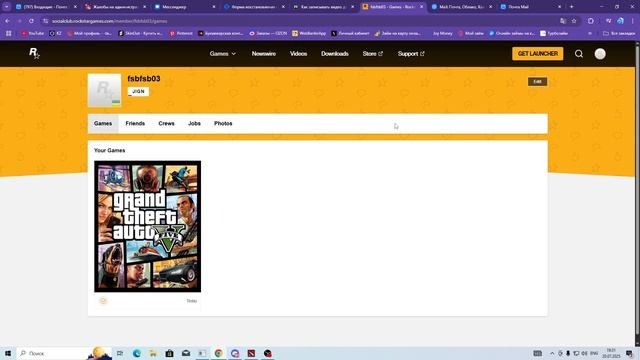Open File Explorer from taskbar
Image resolution: width=640 pixels, height=360 pixels.
pos(153,353)
